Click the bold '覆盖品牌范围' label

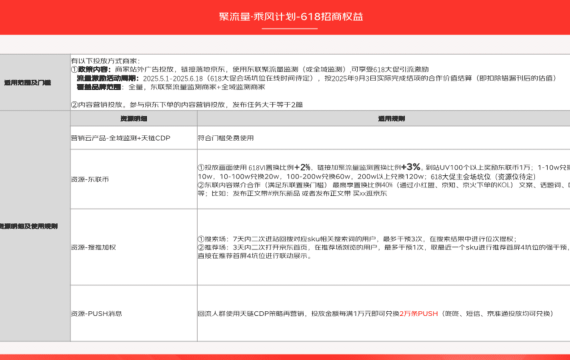click(99, 87)
